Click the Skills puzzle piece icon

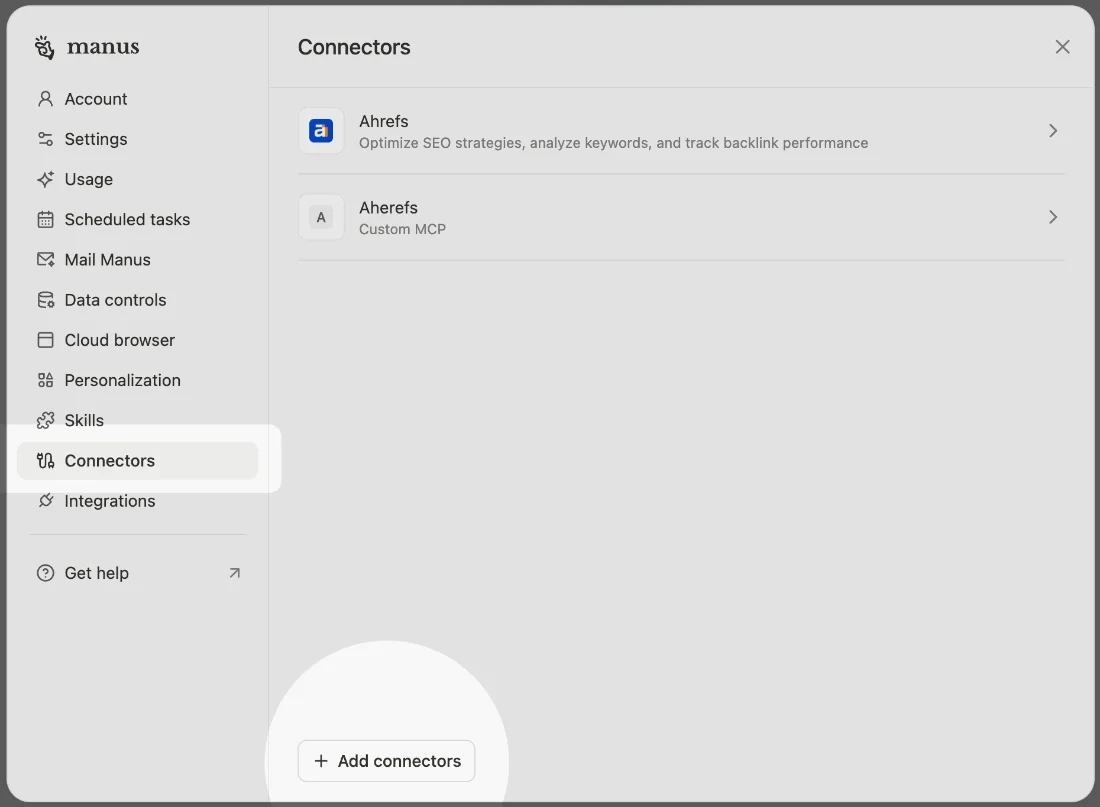click(46, 420)
